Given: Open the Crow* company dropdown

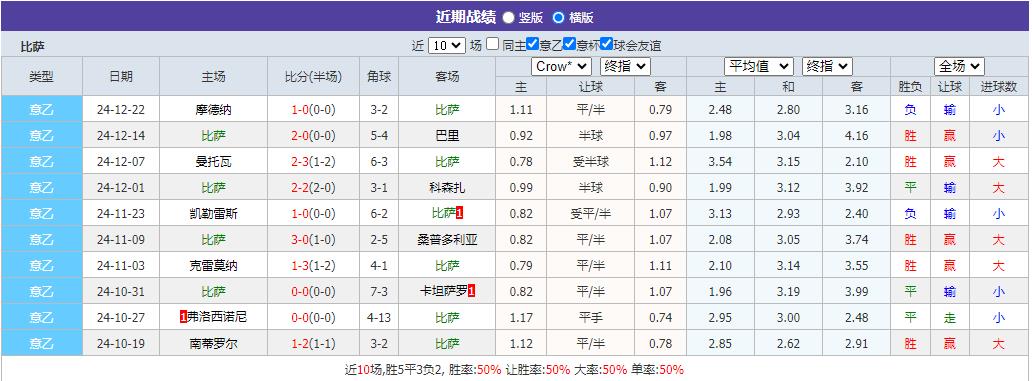Looking at the screenshot, I should click(x=561, y=66).
